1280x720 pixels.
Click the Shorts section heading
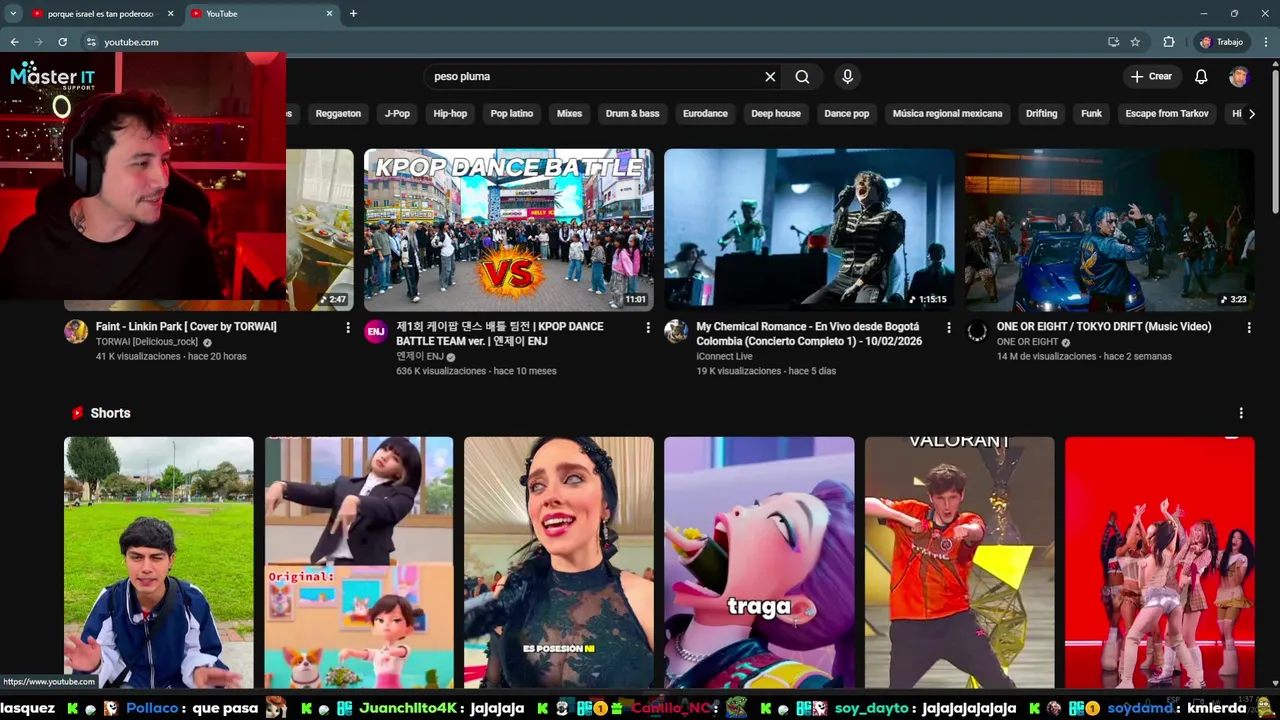[110, 413]
